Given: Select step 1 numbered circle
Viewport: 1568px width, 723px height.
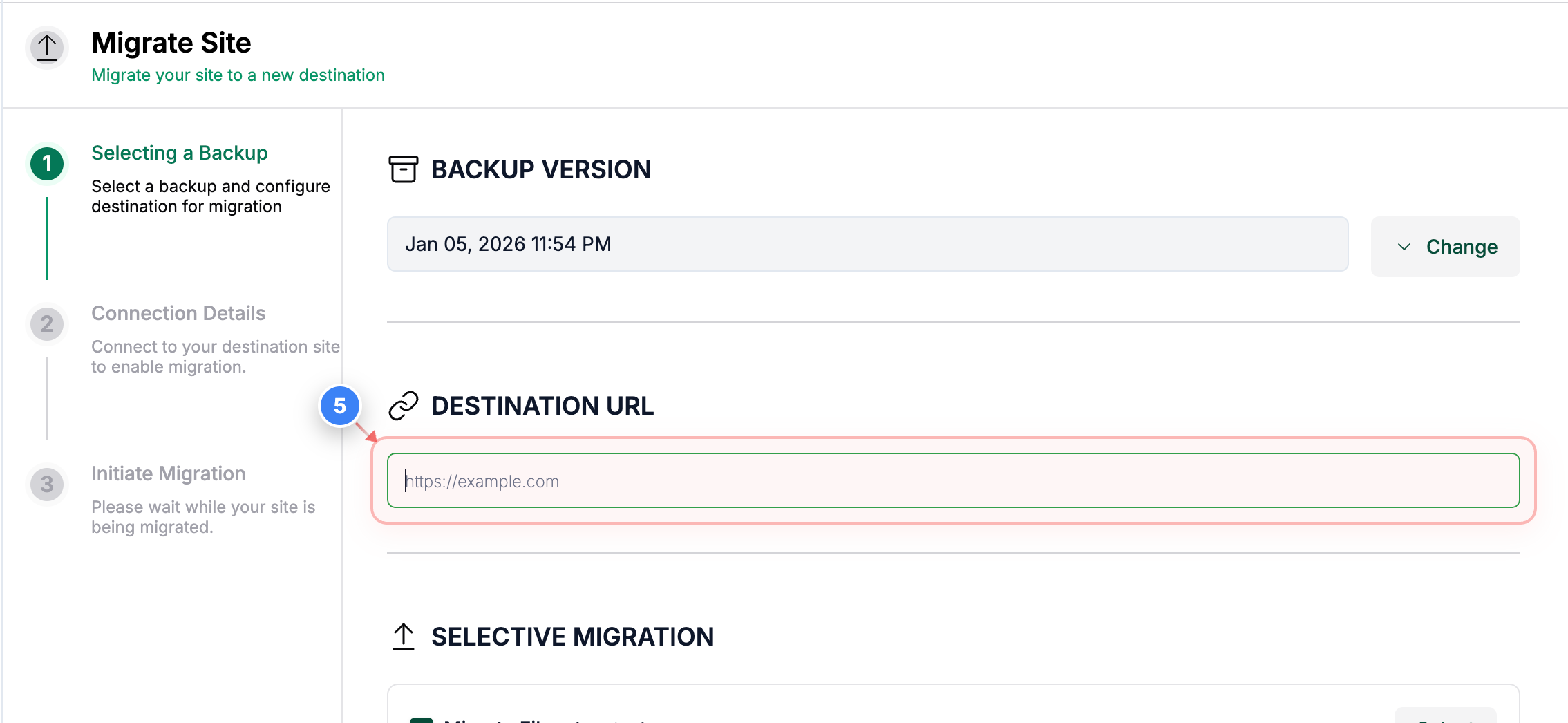Looking at the screenshot, I should 47,164.
